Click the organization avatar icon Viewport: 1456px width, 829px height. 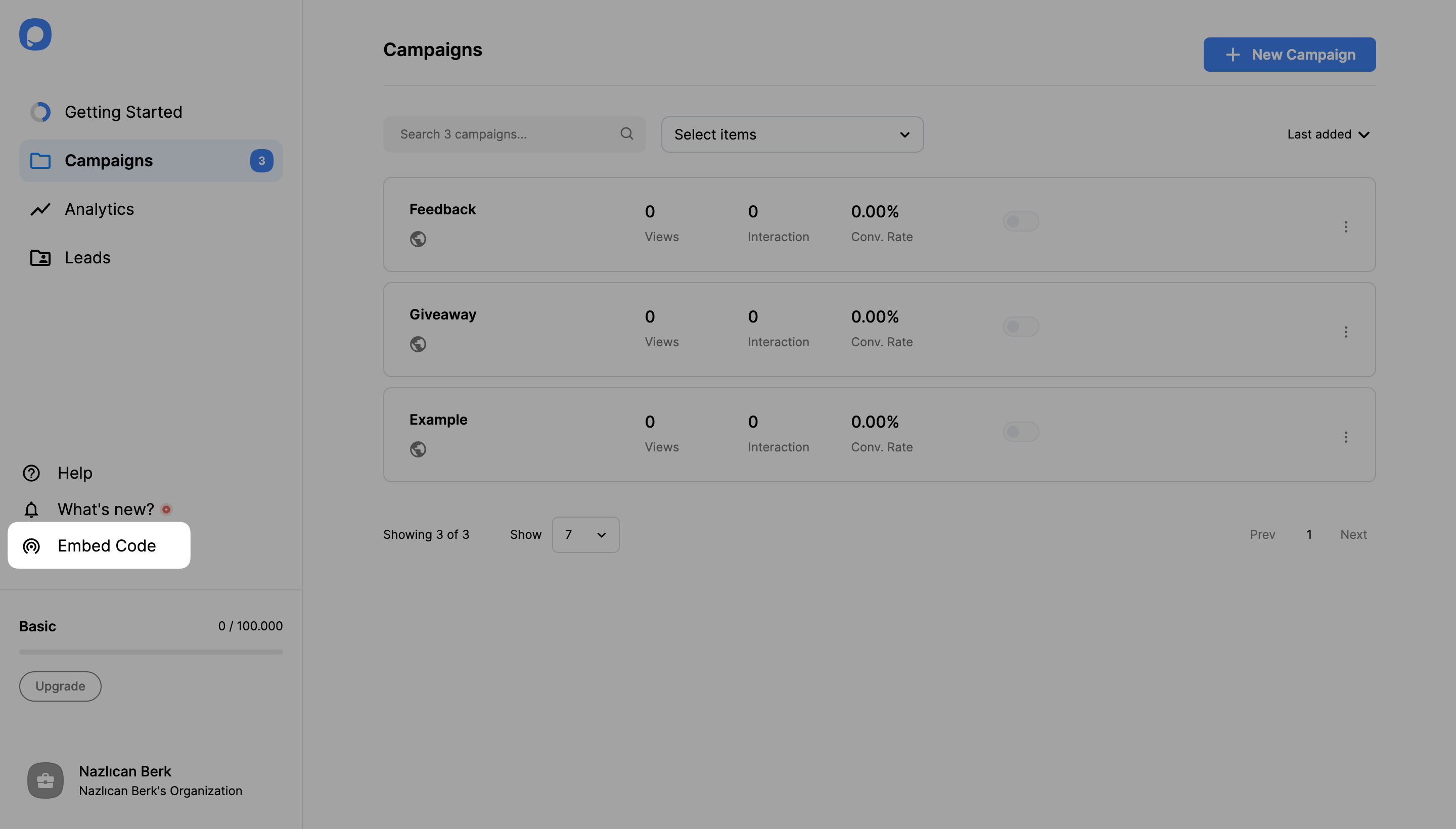click(45, 780)
